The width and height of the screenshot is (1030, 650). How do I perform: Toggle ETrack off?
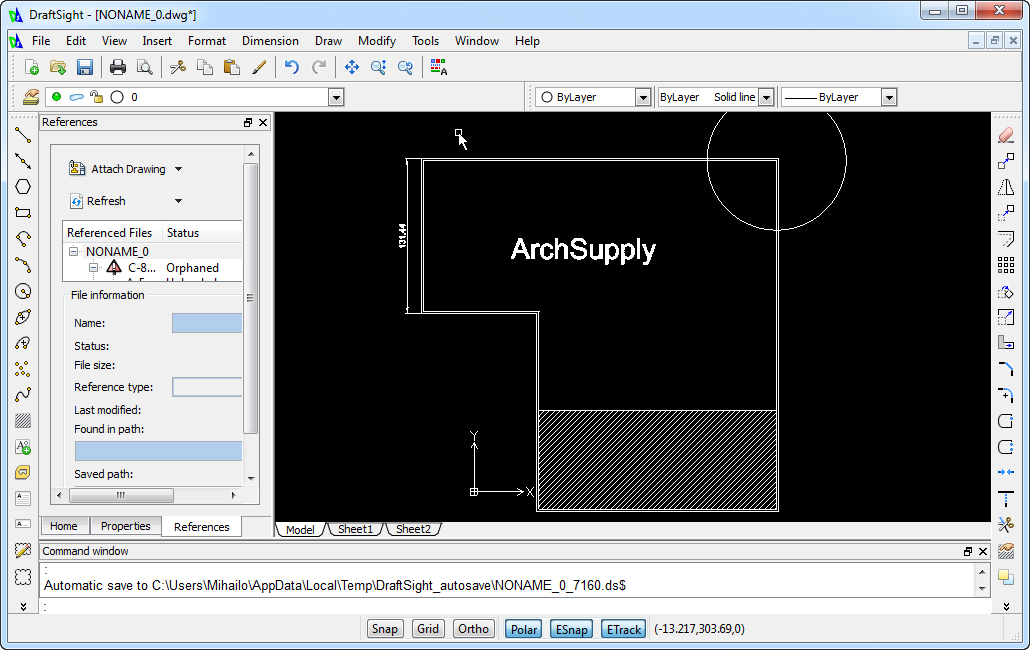tap(623, 629)
